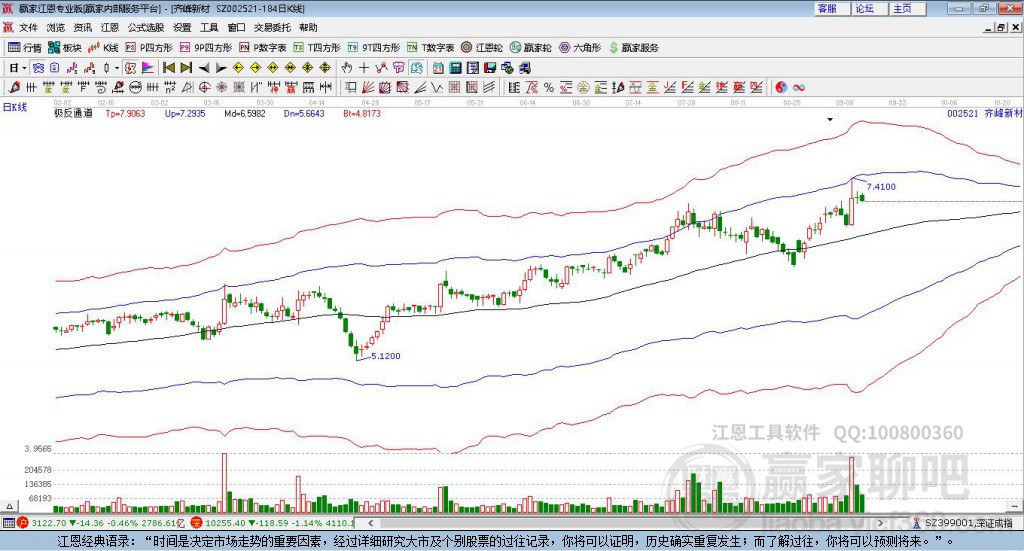Select the percent % retracement tool

tap(549, 87)
